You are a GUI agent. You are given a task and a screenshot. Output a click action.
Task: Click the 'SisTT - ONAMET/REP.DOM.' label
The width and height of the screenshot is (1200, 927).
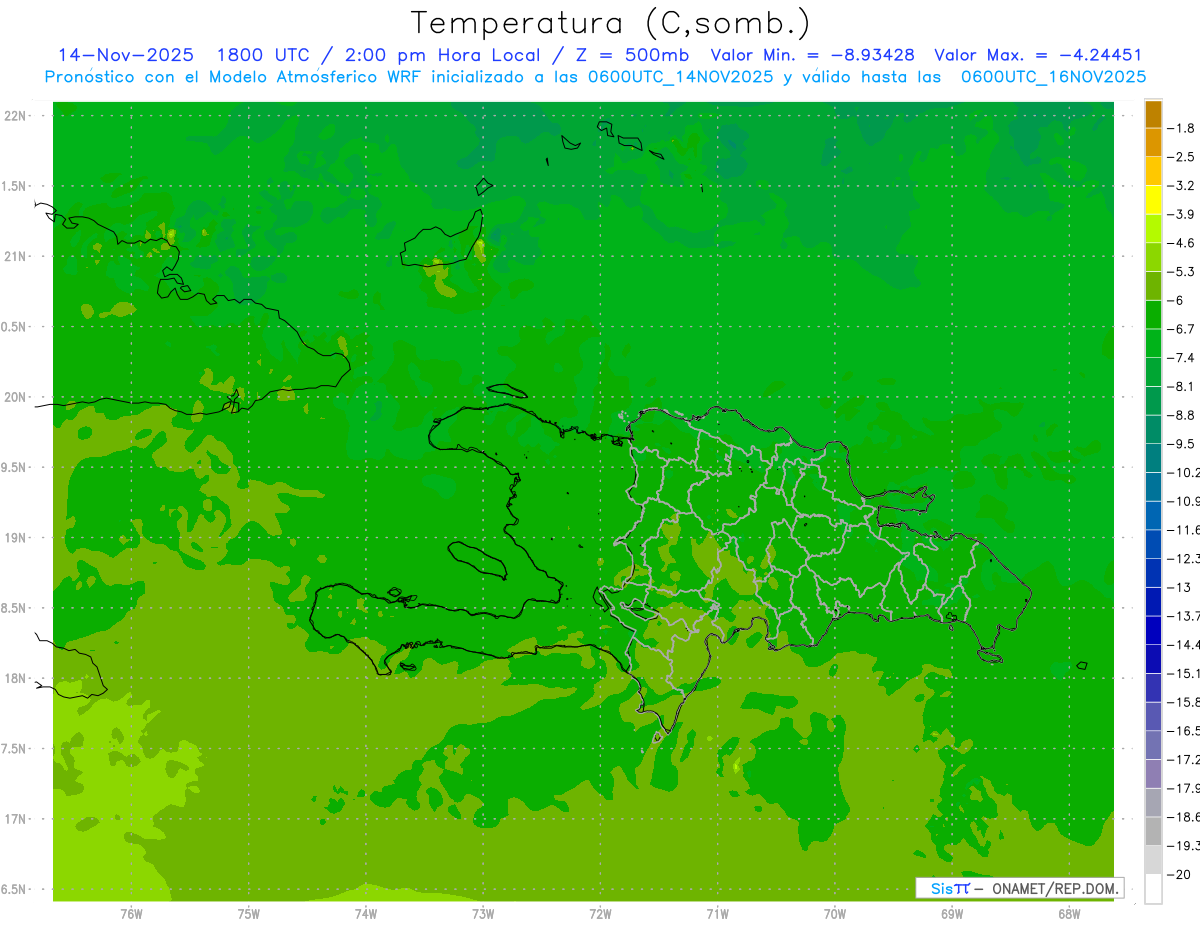[x=1019, y=888]
